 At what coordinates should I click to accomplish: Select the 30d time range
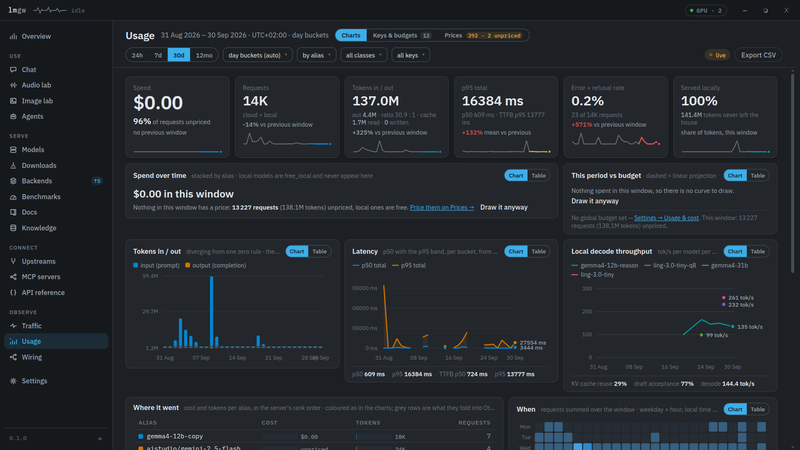point(179,55)
